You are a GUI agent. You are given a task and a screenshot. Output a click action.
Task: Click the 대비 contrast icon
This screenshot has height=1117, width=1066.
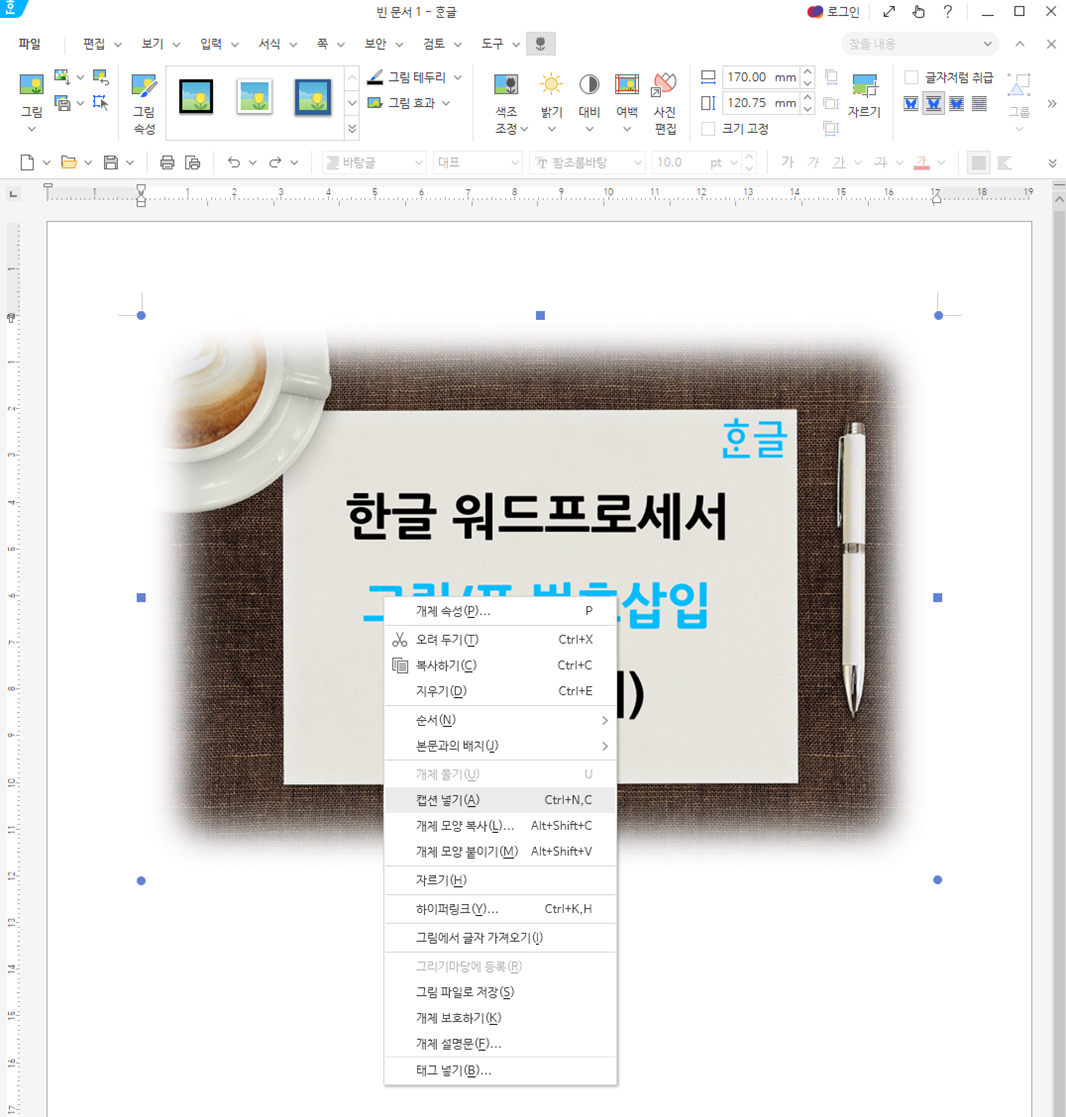click(589, 85)
